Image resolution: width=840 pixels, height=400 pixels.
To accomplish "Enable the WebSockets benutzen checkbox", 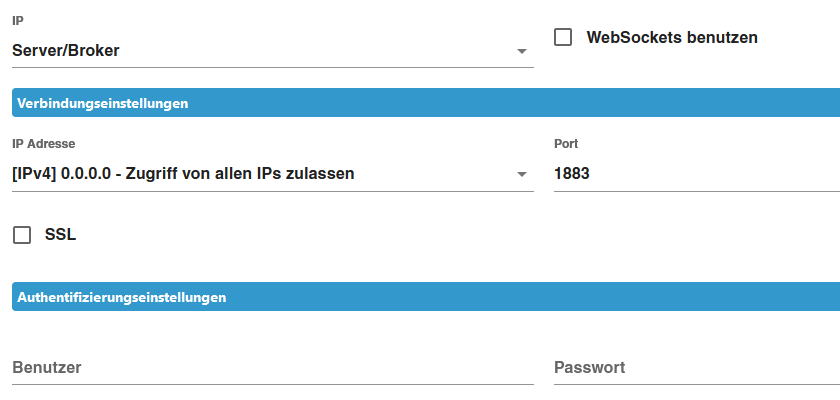I will (x=563, y=38).
